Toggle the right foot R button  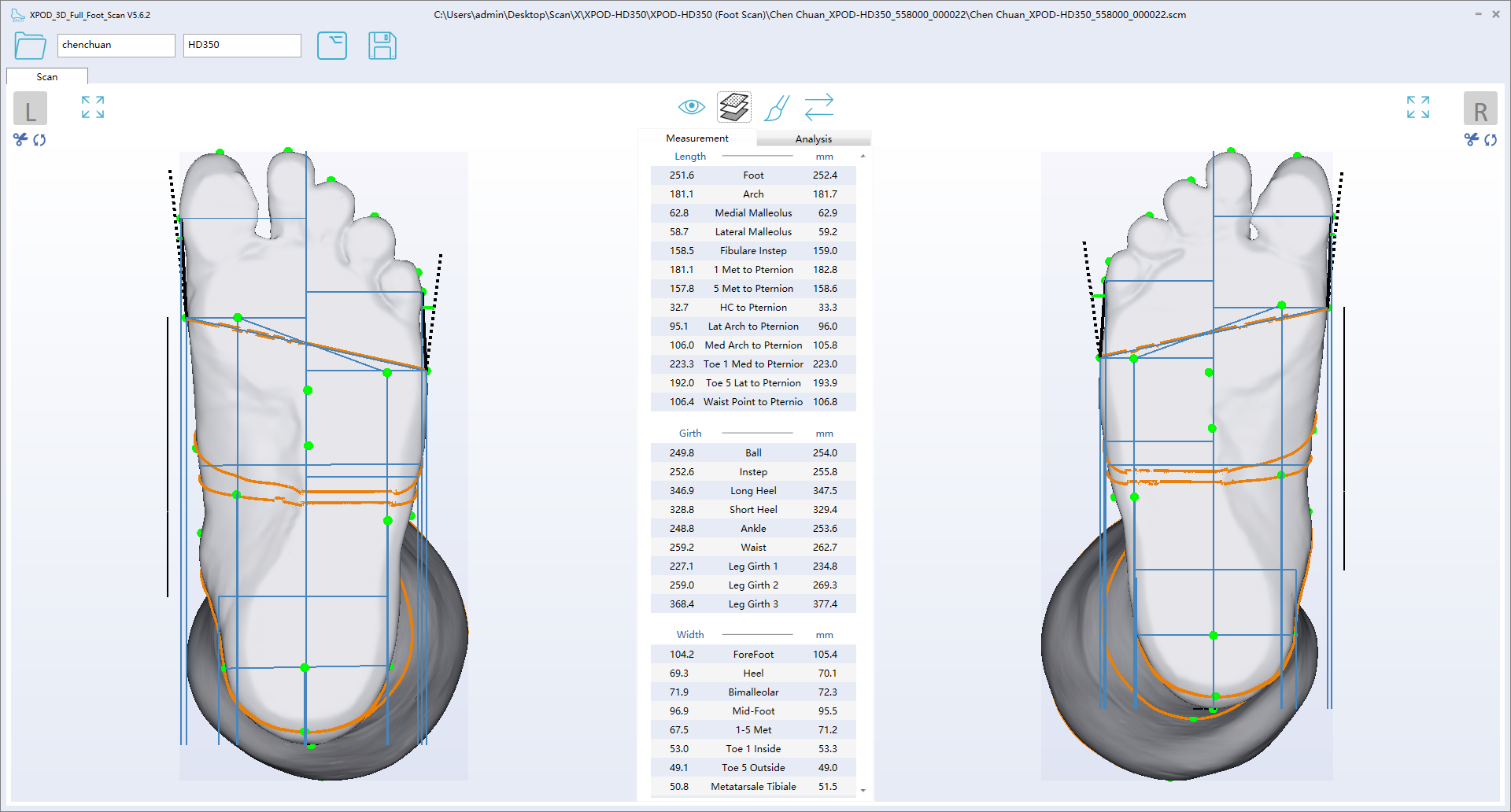[1480, 109]
